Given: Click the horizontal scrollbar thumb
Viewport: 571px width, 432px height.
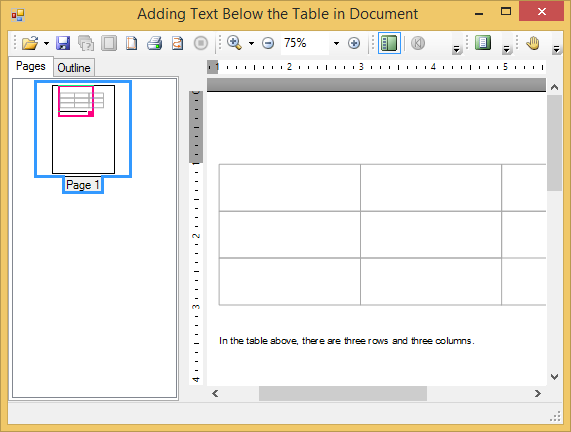Looking at the screenshot, I should (x=343, y=393).
